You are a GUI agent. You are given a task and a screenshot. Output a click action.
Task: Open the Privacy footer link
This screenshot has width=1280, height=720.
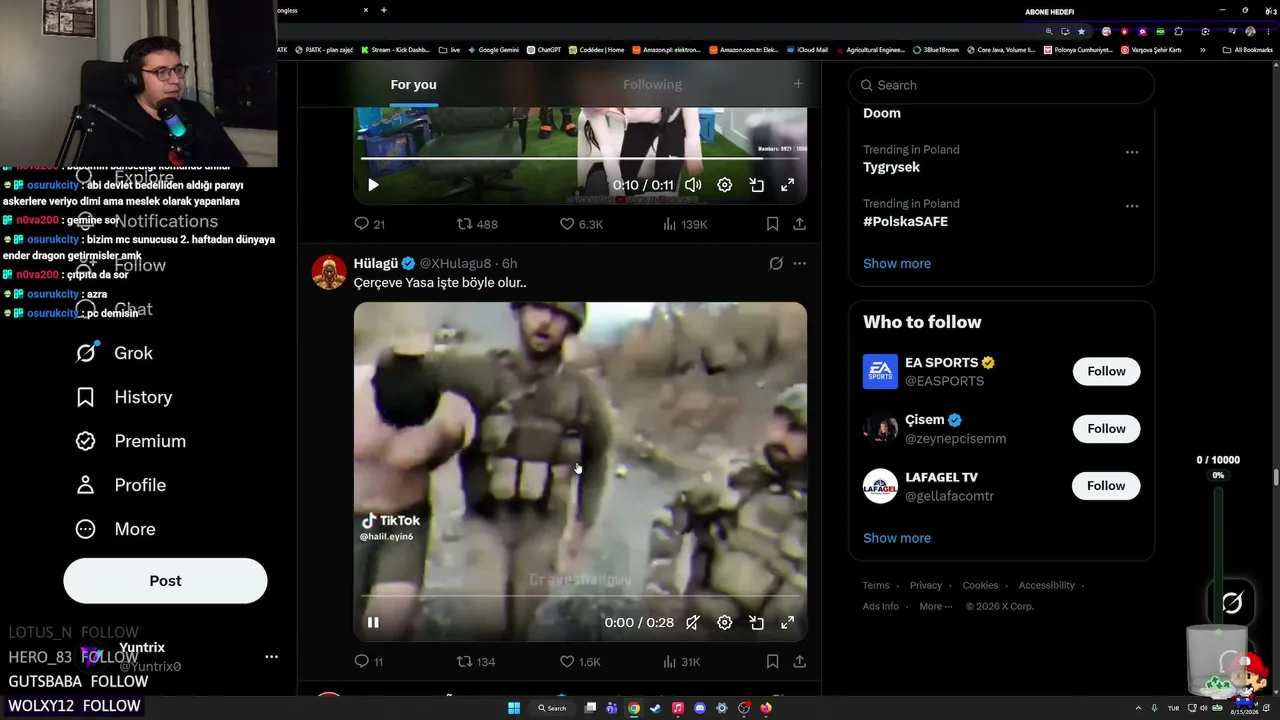pos(926,585)
